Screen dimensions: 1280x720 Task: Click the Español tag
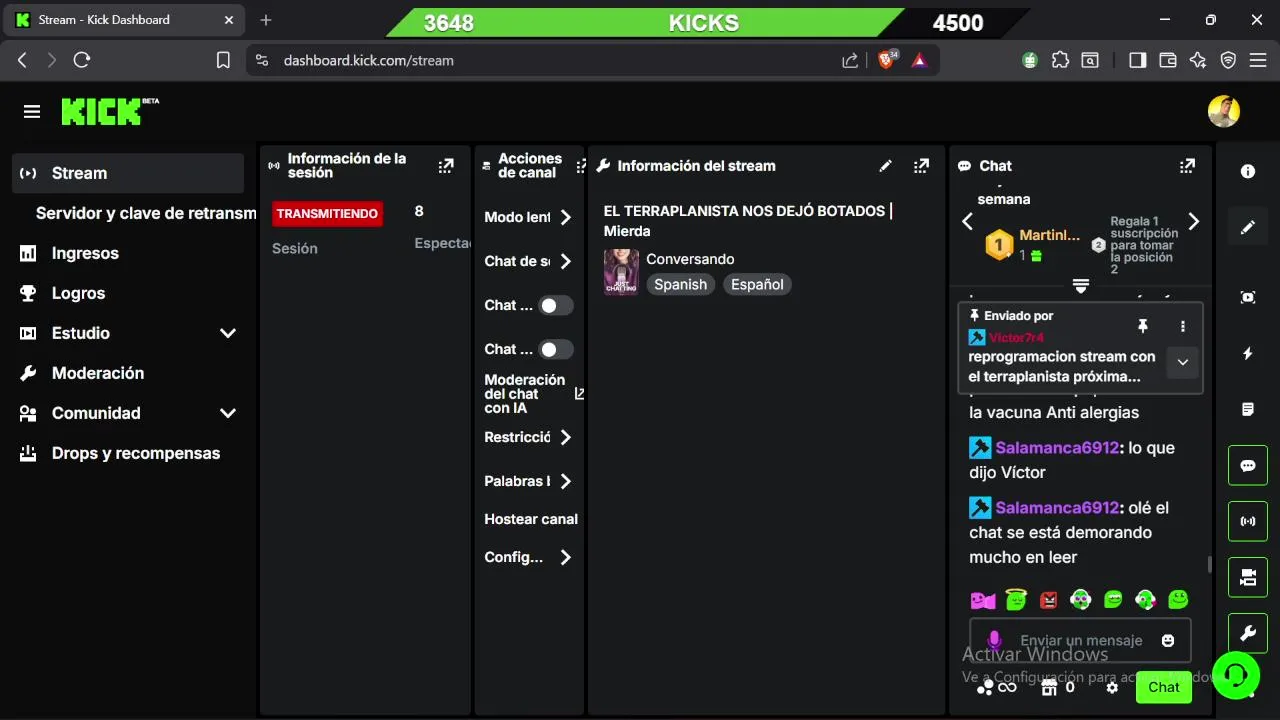point(757,285)
